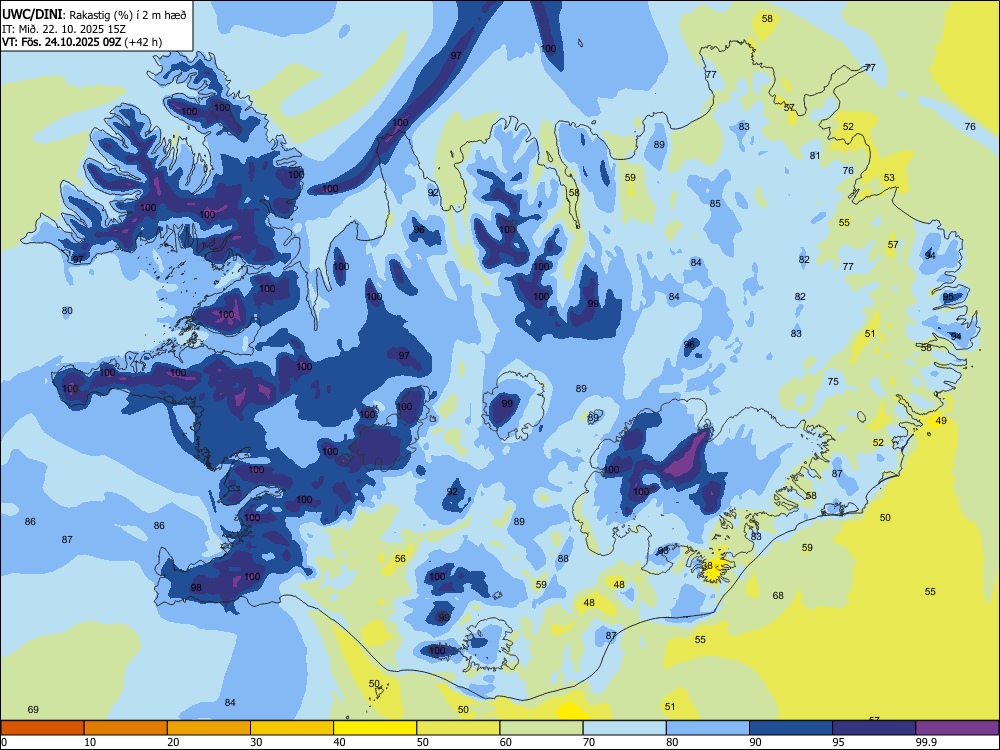Click the '88' humidity value on the map

click(563, 558)
